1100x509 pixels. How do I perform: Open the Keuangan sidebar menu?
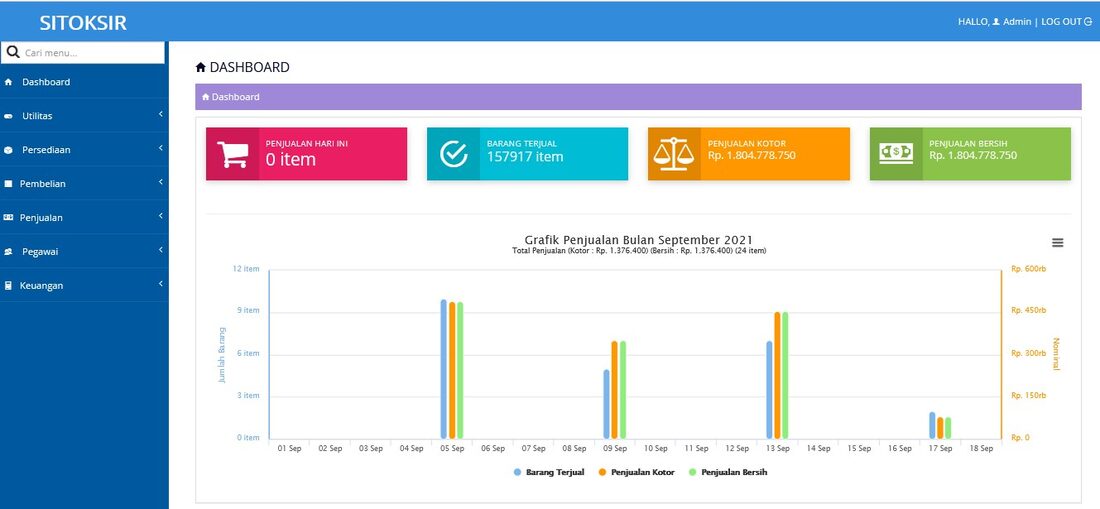pyautogui.click(x=84, y=285)
